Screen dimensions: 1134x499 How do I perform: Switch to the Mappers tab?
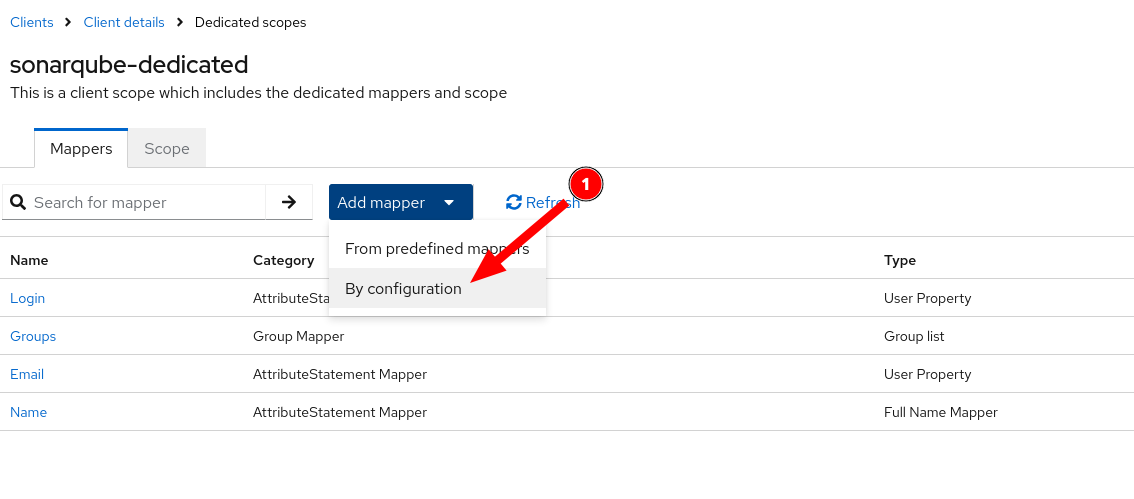[81, 149]
